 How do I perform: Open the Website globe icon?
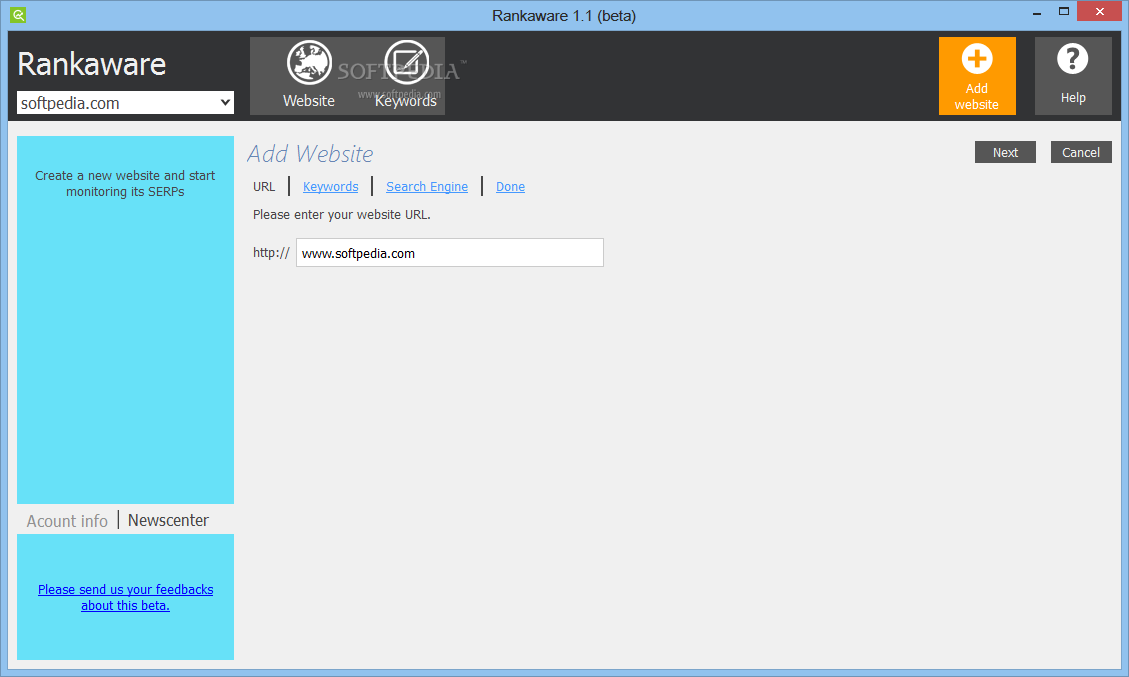(309, 63)
